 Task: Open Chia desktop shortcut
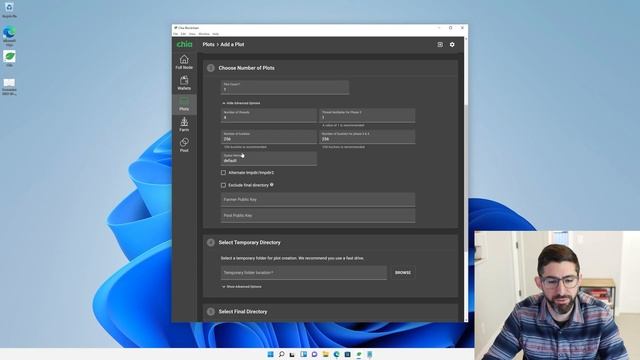point(9,58)
